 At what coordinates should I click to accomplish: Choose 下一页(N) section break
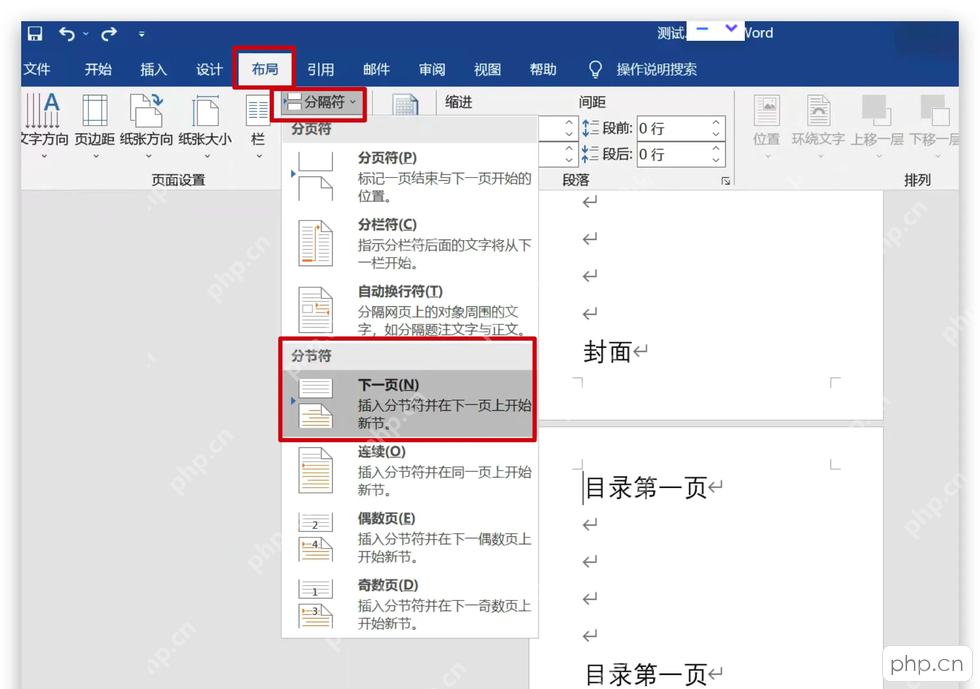(x=408, y=404)
